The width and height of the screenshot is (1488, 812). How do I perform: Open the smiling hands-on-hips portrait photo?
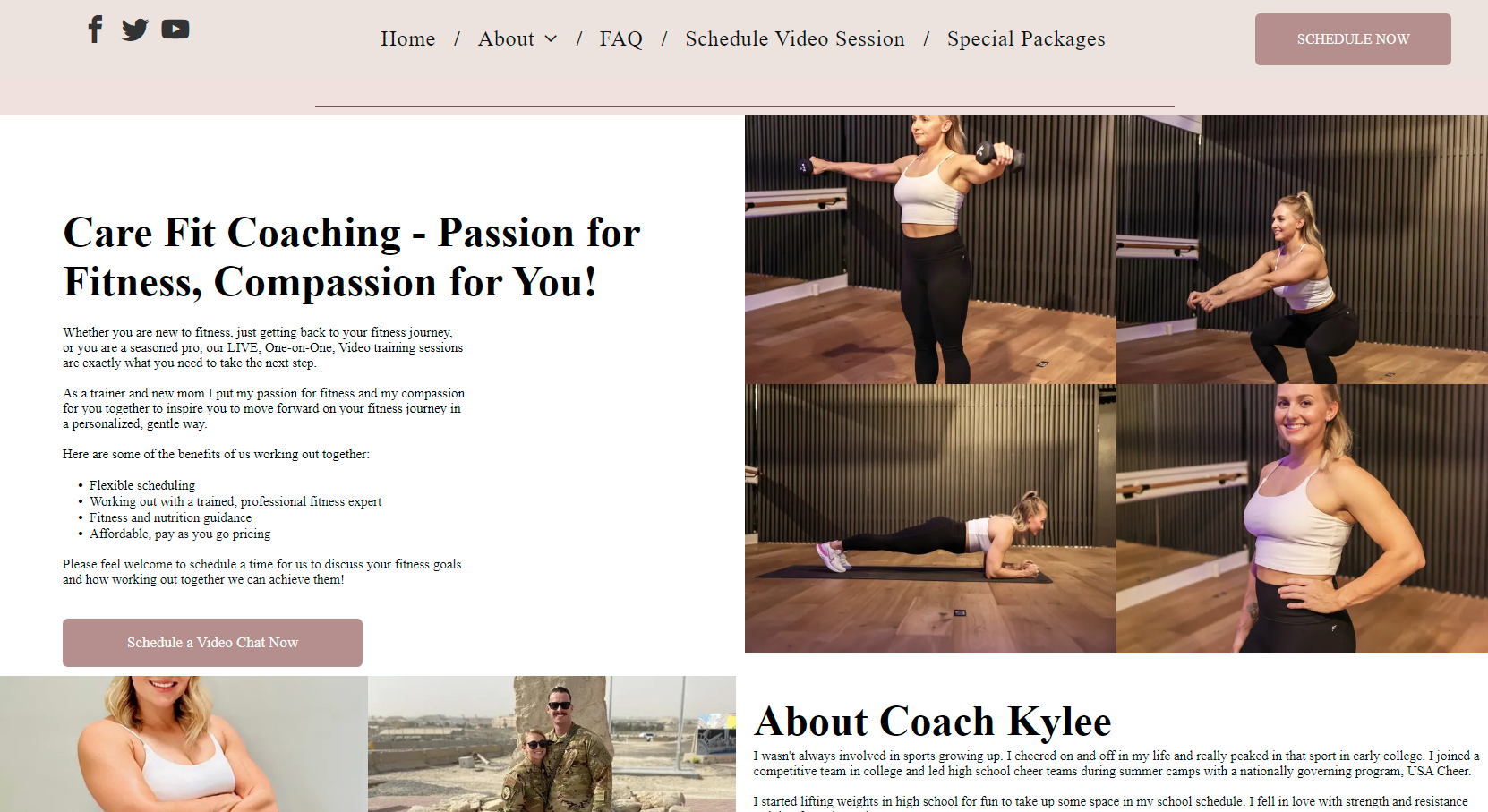pyautogui.click(x=1302, y=518)
